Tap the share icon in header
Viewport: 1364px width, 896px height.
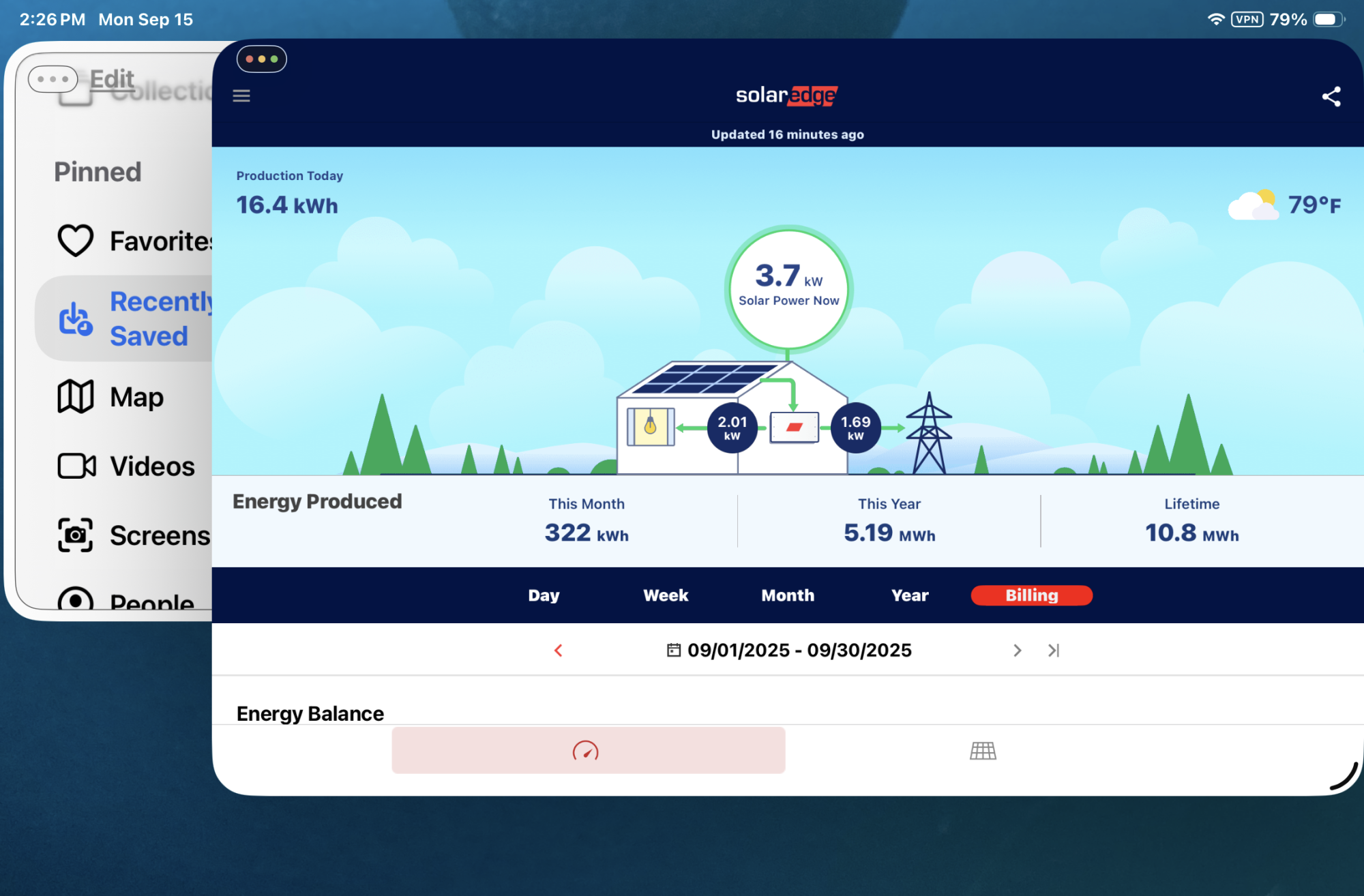tap(1331, 96)
